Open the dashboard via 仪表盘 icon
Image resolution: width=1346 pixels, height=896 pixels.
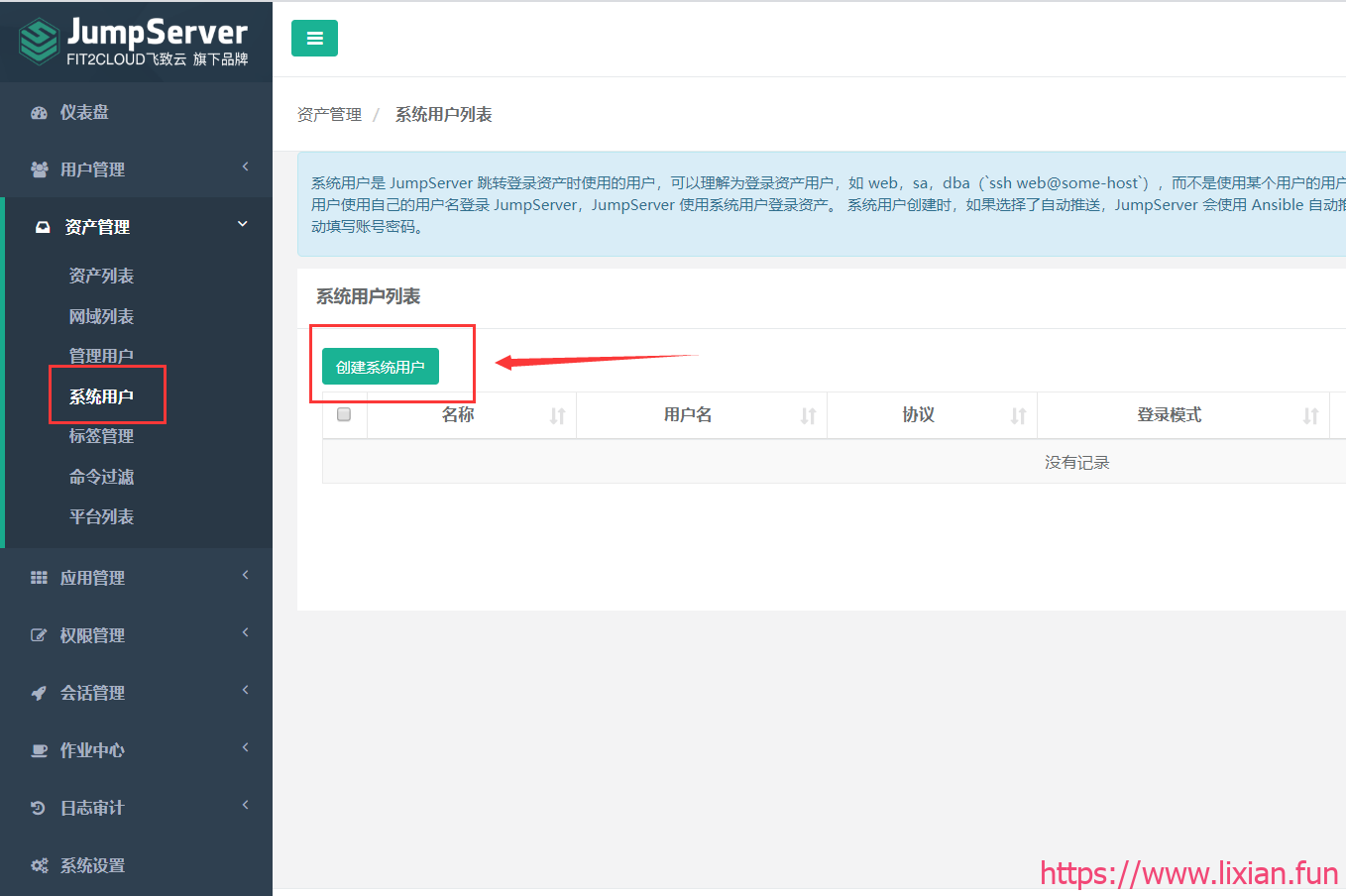40,113
